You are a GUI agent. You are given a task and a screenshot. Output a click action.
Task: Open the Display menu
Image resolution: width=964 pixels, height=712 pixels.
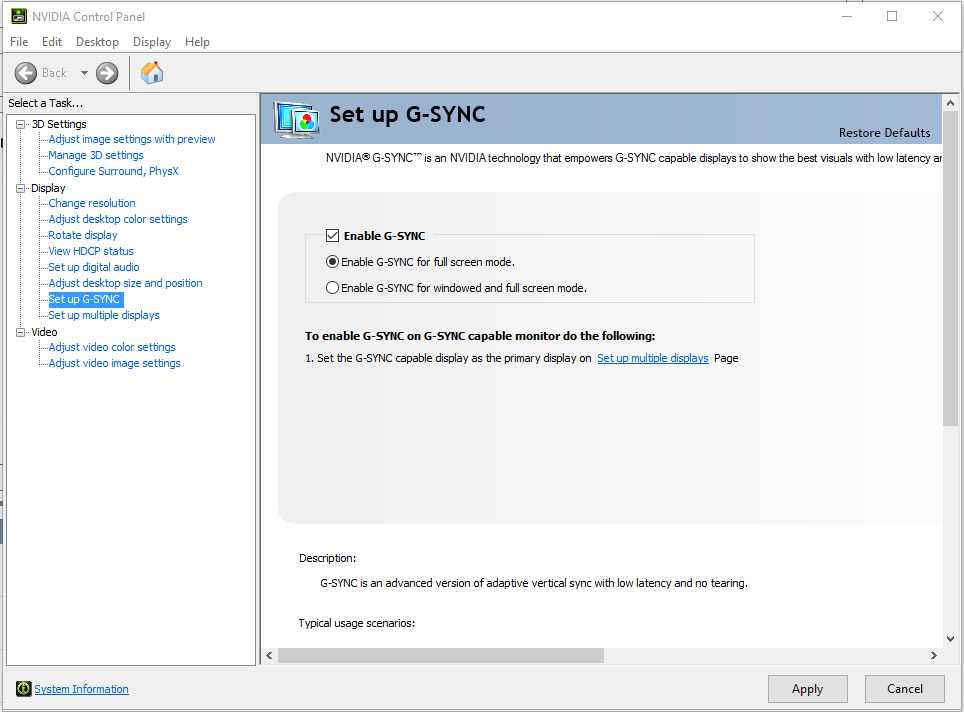pyautogui.click(x=152, y=42)
